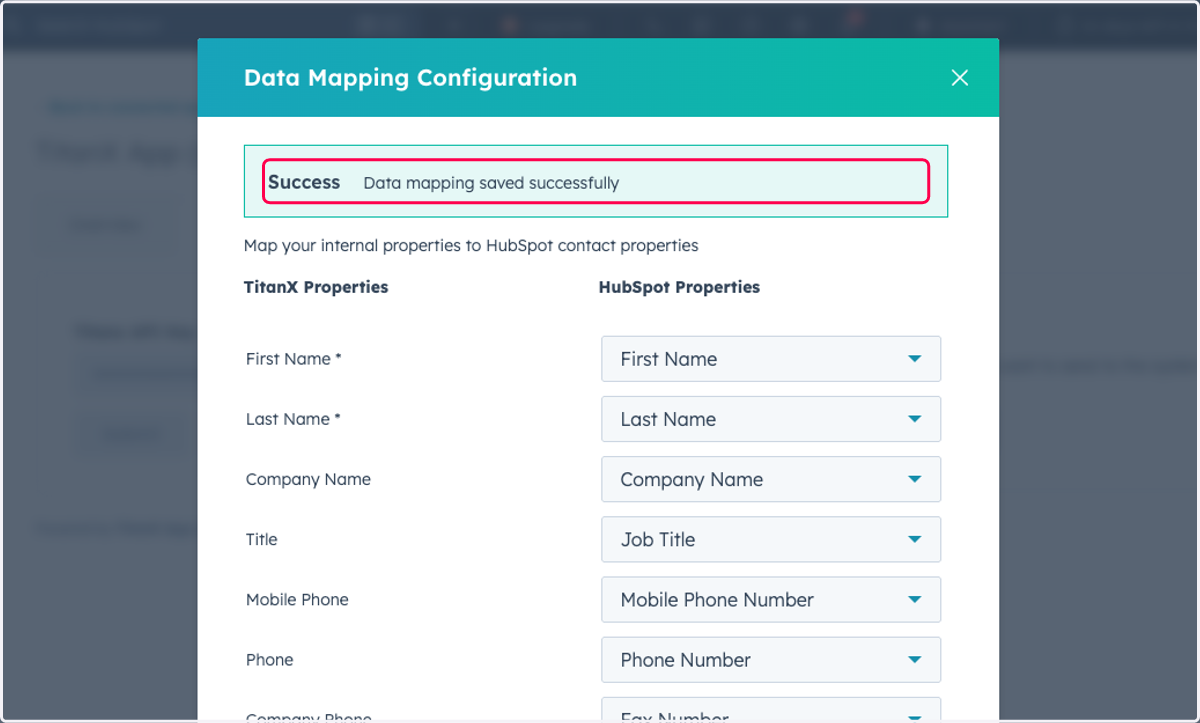Click the mapping instructions description text
Viewport: 1200px width, 723px height.
pyautogui.click(x=471, y=245)
